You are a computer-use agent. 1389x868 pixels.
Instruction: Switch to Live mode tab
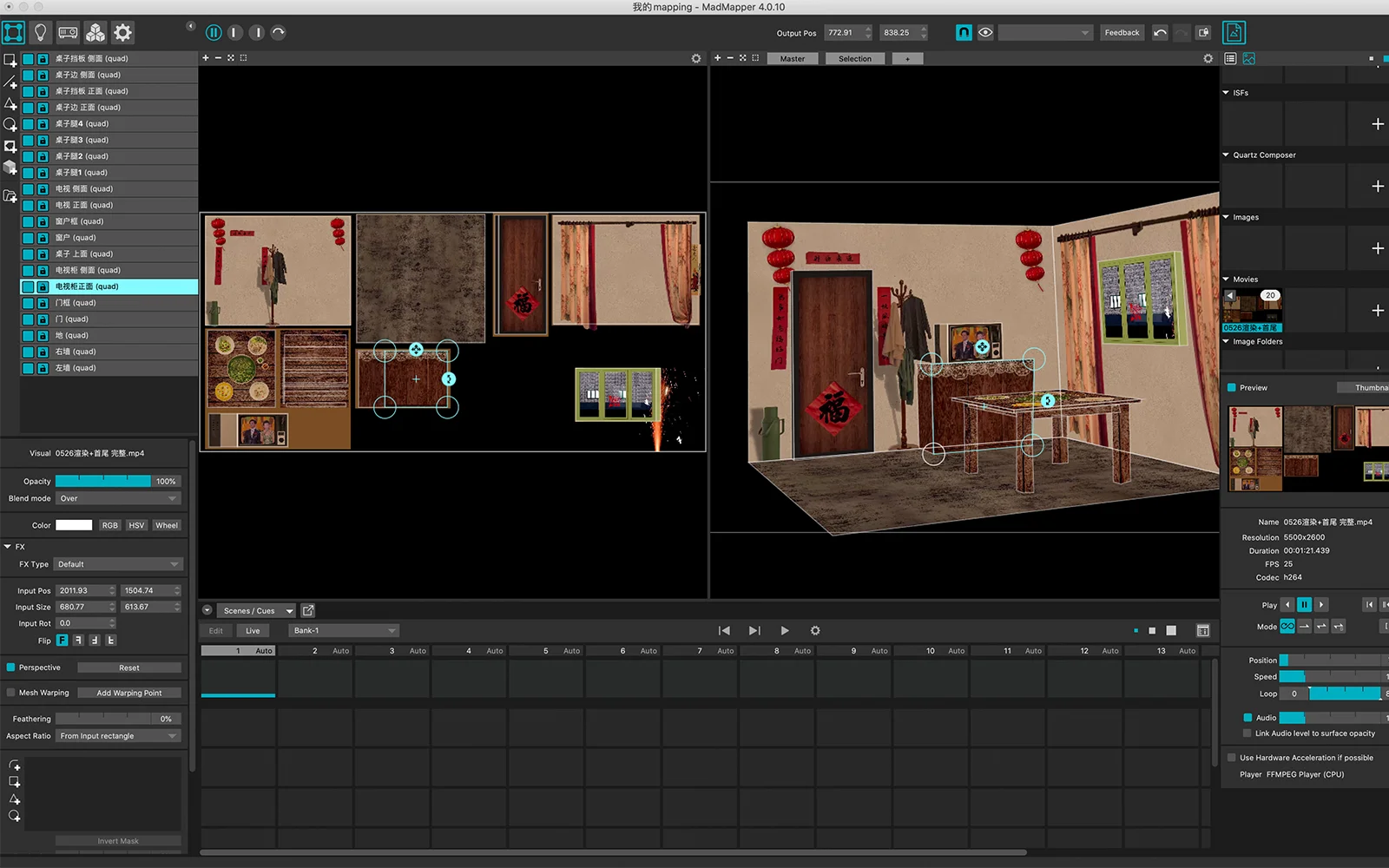coord(253,631)
